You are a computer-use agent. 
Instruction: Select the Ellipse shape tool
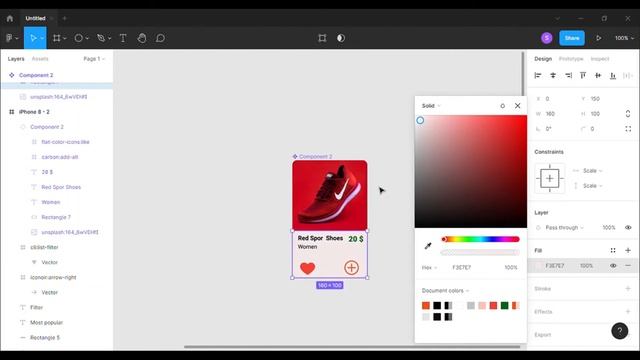78,38
